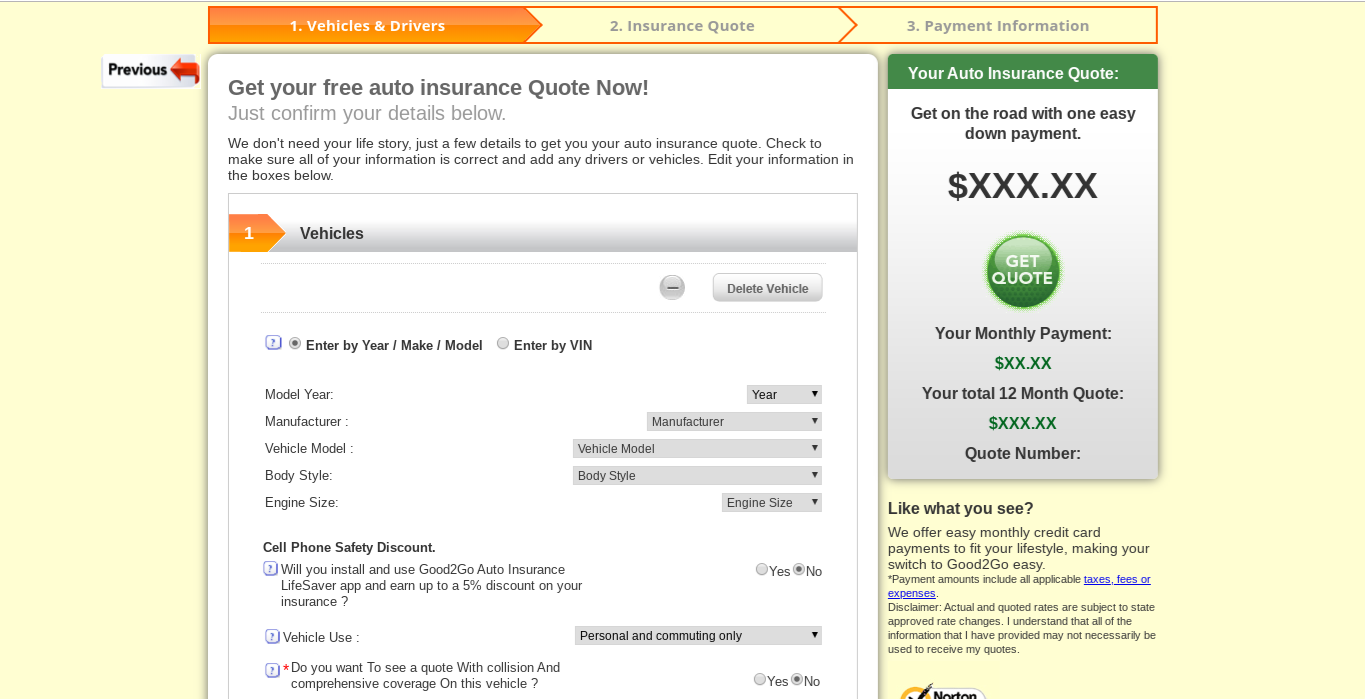
Task: Go to step 1 Vehicles & Drivers
Action: (x=367, y=26)
